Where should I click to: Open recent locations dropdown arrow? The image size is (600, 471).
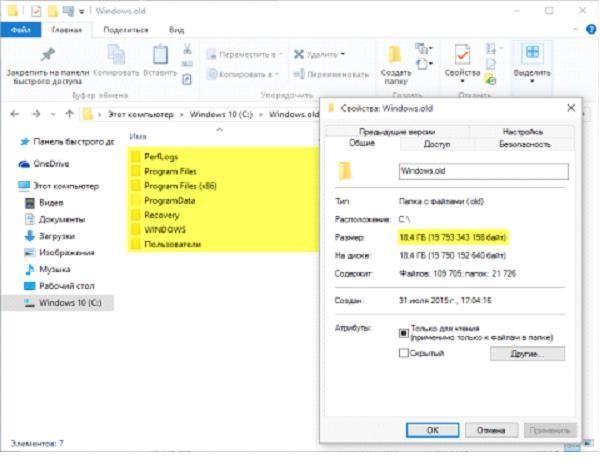coord(53,114)
